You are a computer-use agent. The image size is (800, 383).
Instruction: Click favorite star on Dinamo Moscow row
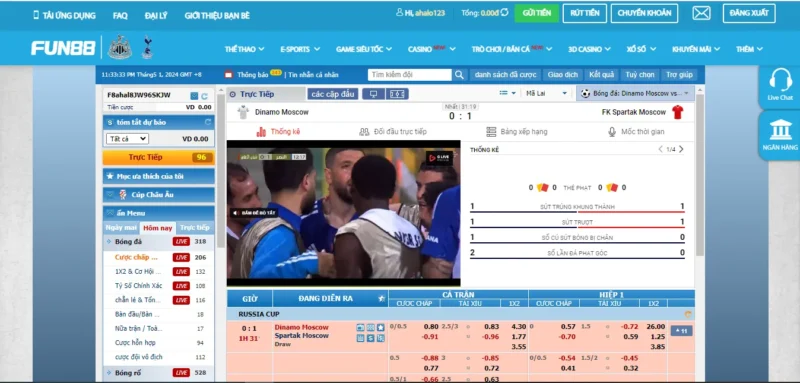380,327
